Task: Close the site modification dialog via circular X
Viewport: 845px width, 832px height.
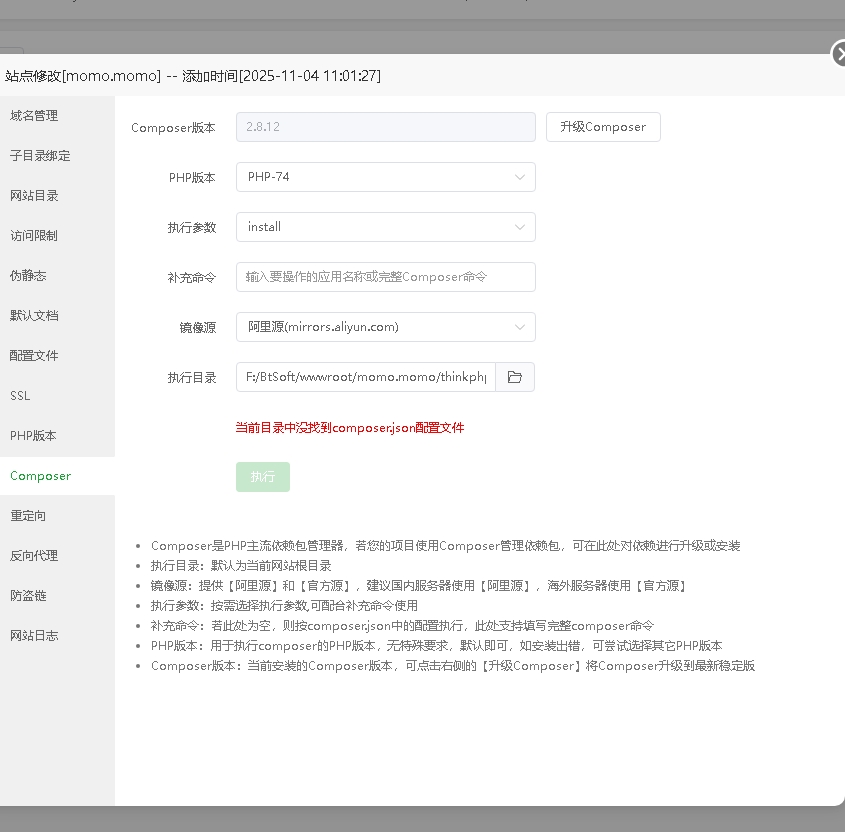Action: pos(840,54)
